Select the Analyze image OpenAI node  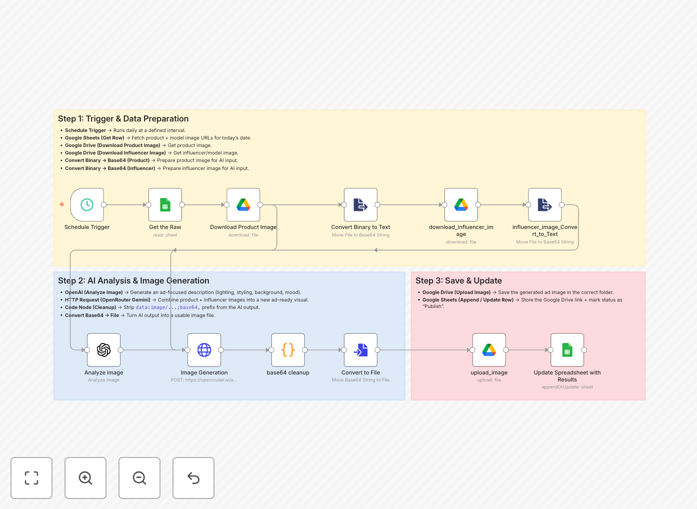click(104, 350)
